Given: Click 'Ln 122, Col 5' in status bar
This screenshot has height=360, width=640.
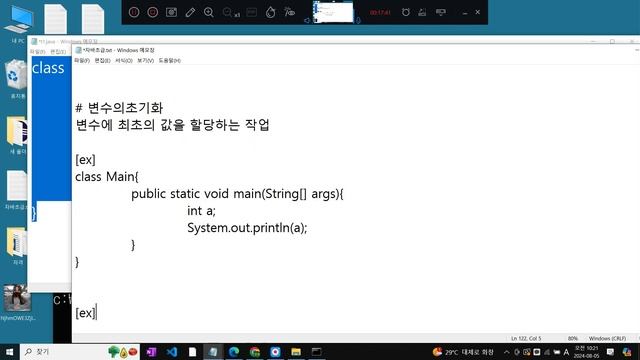Looking at the screenshot, I should click(526, 338).
